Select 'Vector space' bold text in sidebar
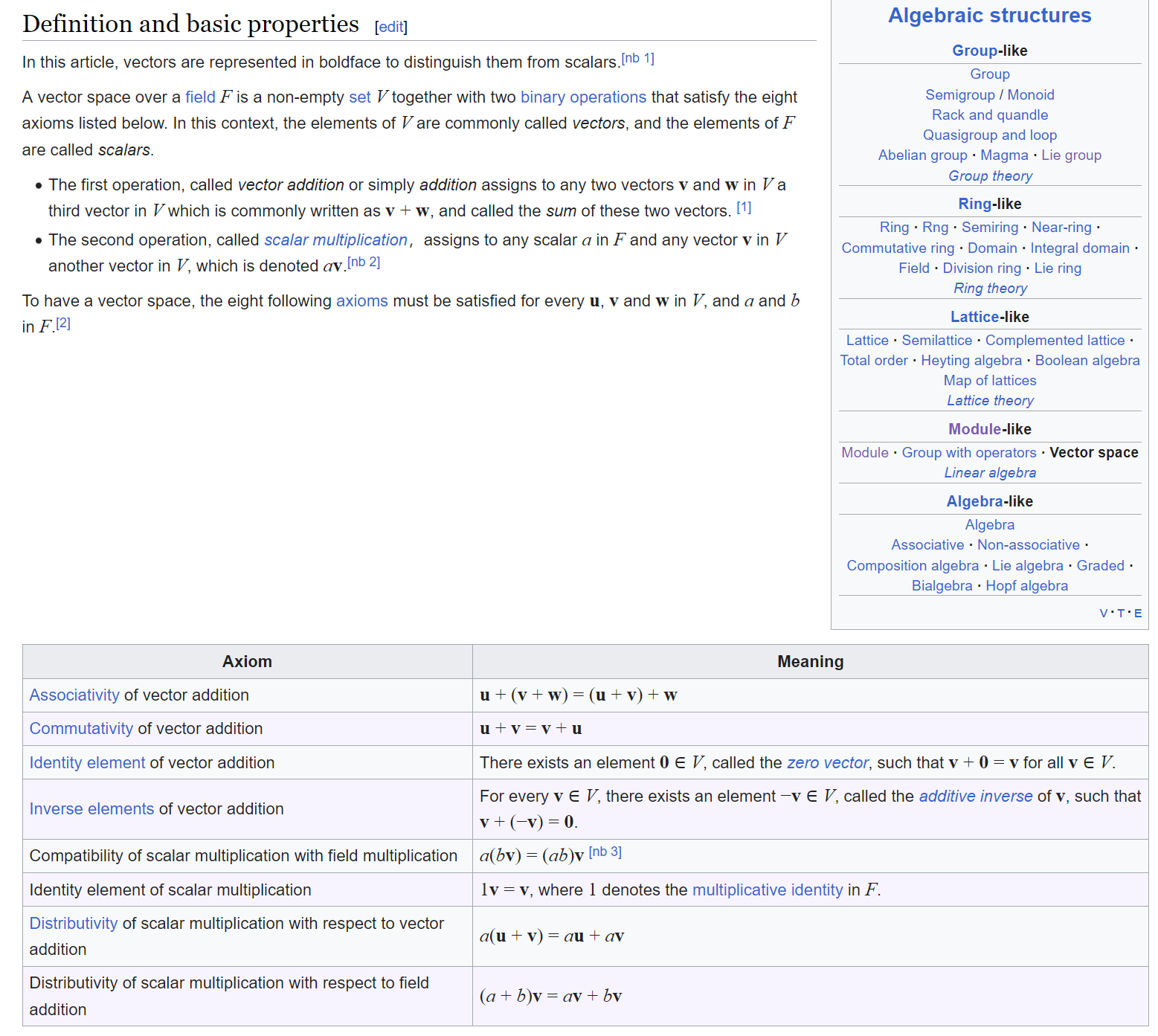The width and height of the screenshot is (1158, 1036). tap(1093, 453)
